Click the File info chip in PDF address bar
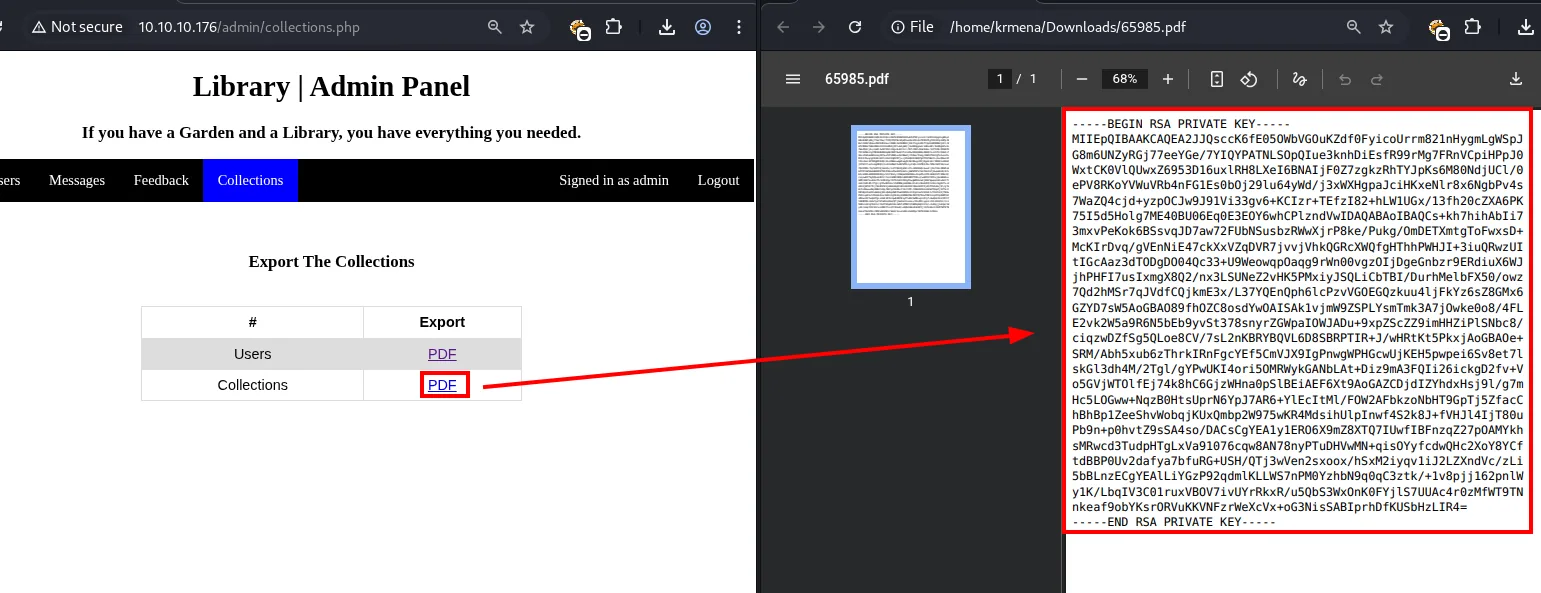This screenshot has height=593, width=1541. [912, 27]
